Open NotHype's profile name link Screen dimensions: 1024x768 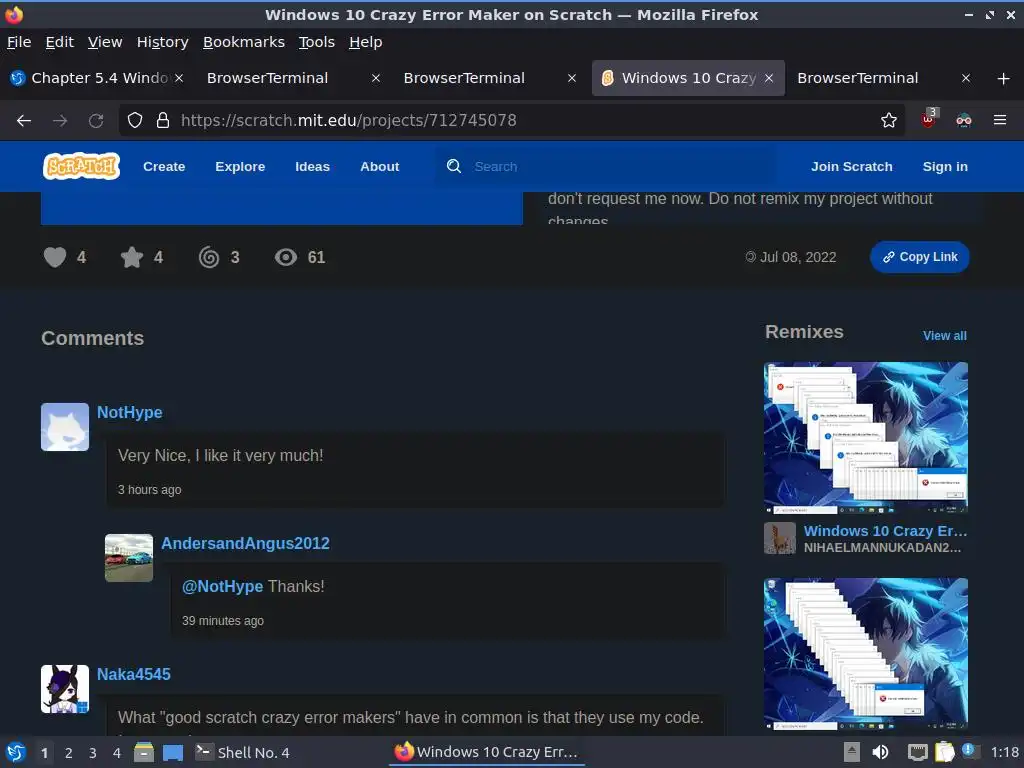[129, 413]
